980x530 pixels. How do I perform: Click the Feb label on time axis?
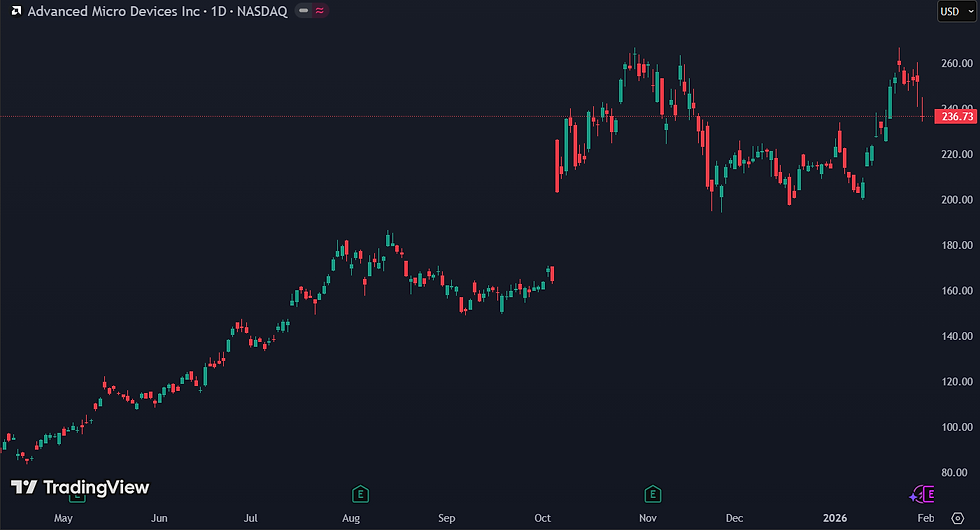pyautogui.click(x=926, y=518)
